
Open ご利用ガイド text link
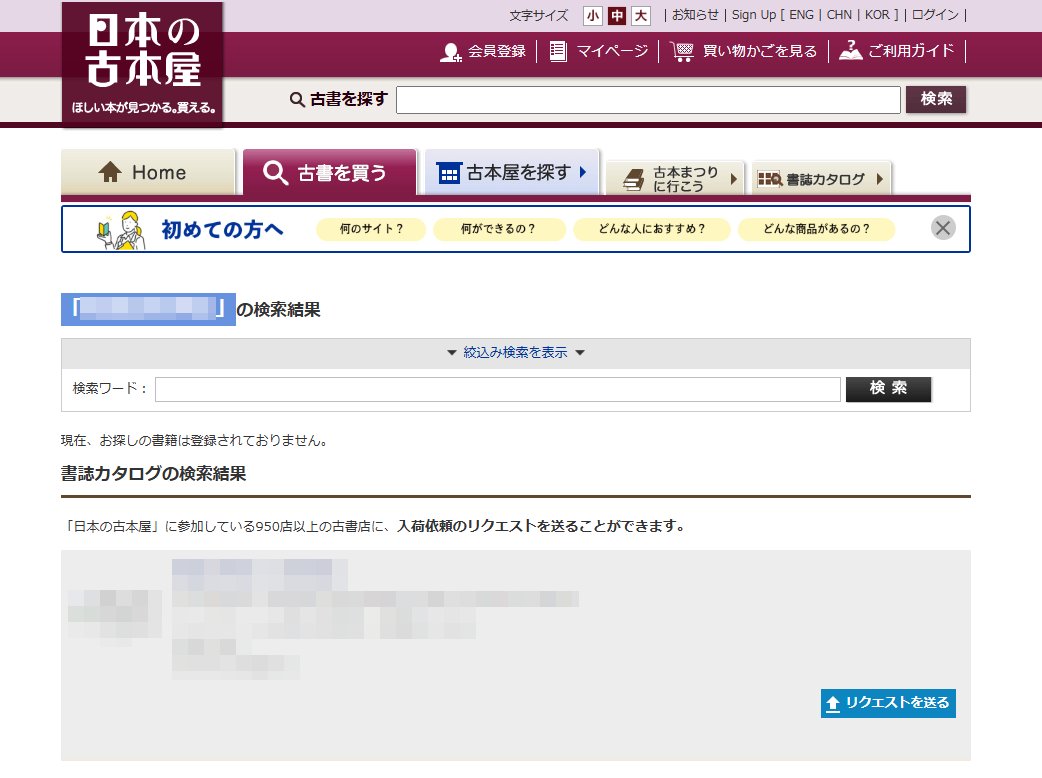tap(910, 51)
